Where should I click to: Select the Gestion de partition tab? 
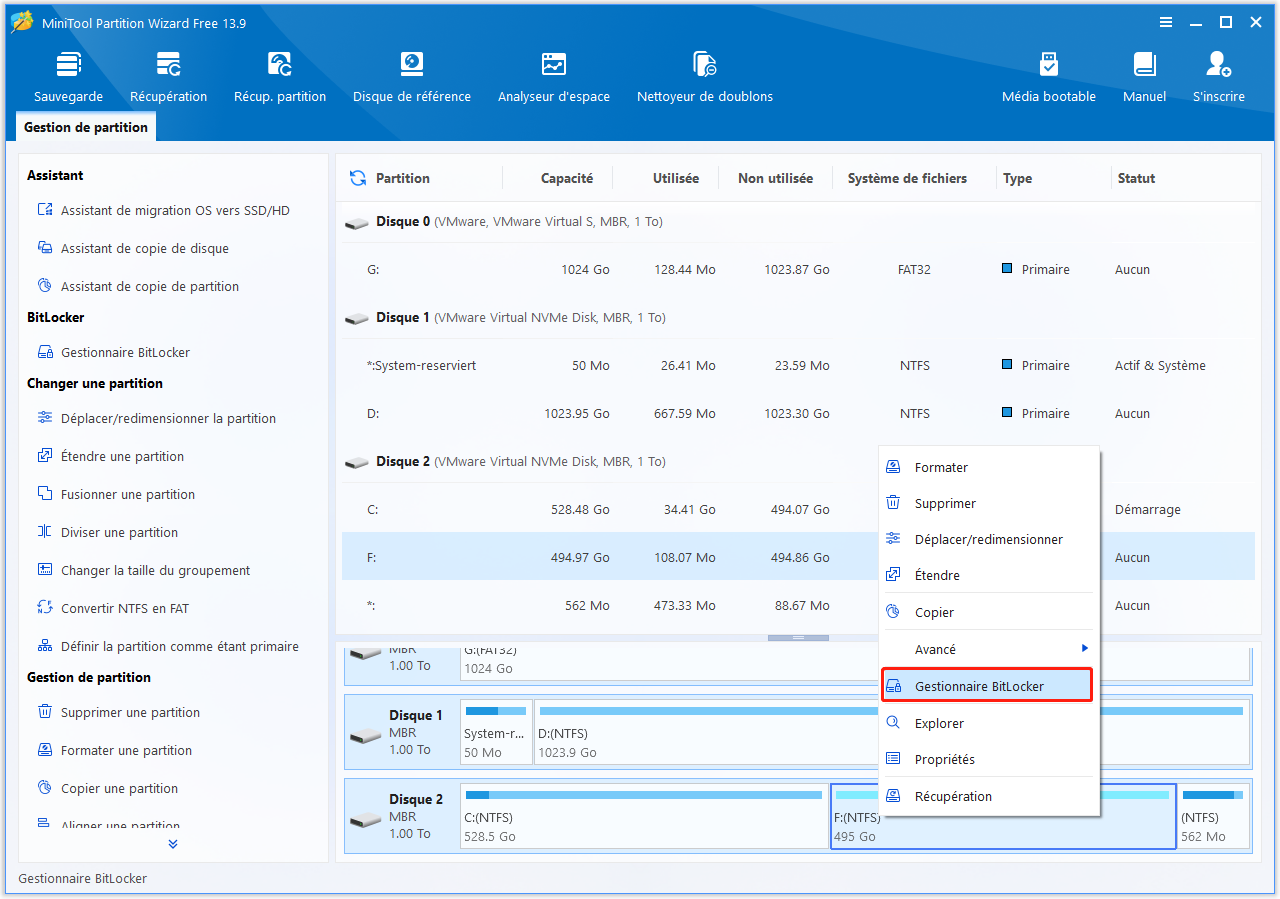click(x=86, y=127)
